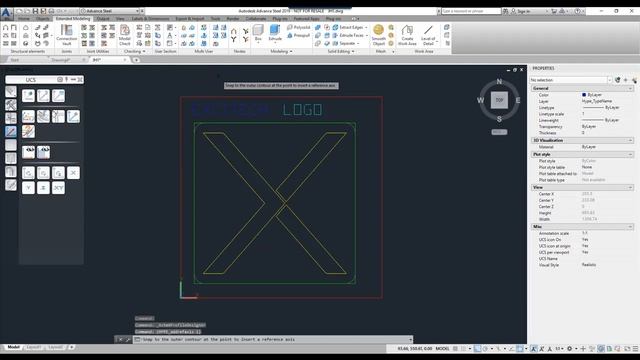Click the first eye view icon in UCS palette
This screenshot has width=640, height=360.
pos(28,152)
